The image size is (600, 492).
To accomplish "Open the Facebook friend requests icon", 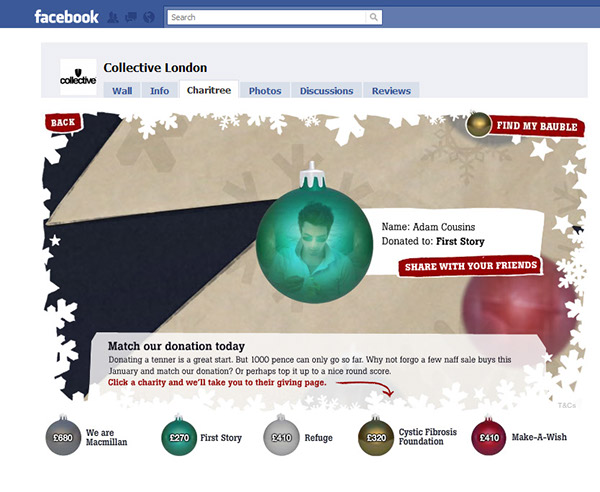I will tap(112, 17).
